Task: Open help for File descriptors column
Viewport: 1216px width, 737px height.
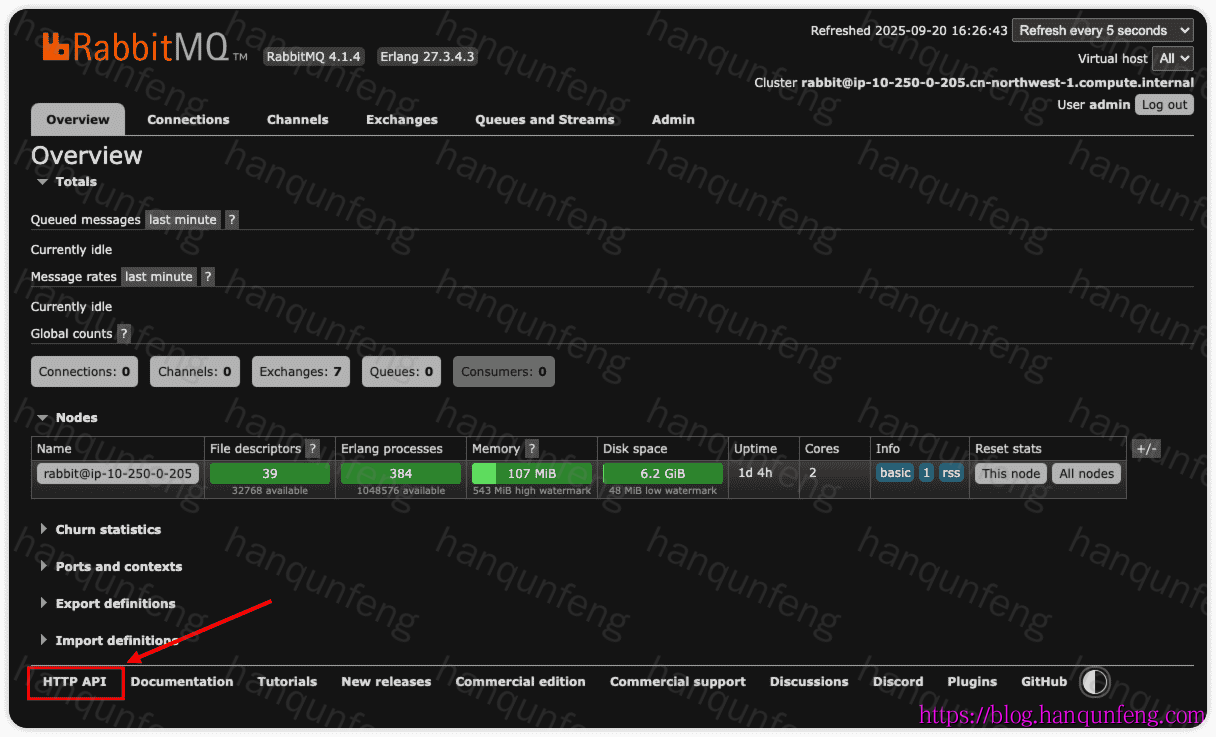Action: click(x=312, y=449)
